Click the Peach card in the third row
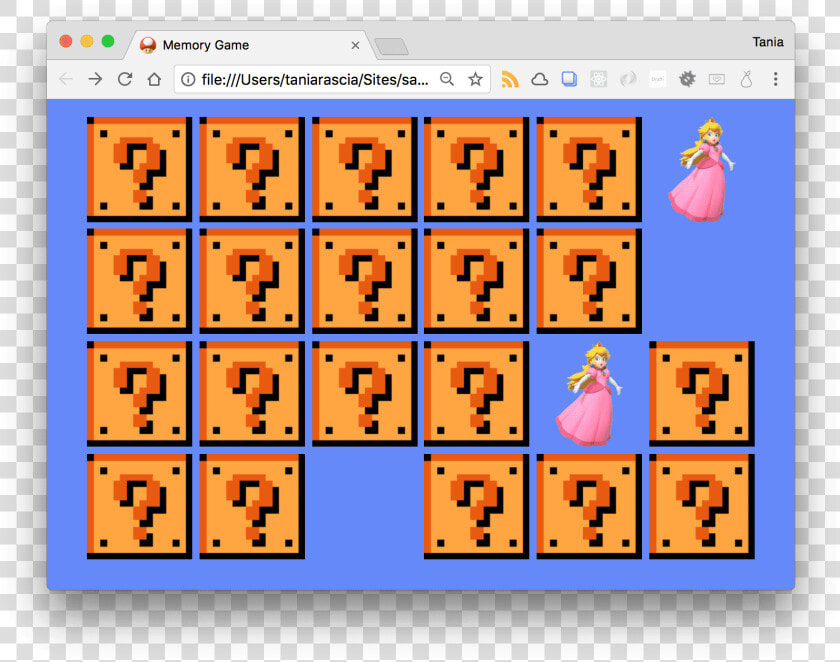Screen dimensions: 840x662 [589, 394]
